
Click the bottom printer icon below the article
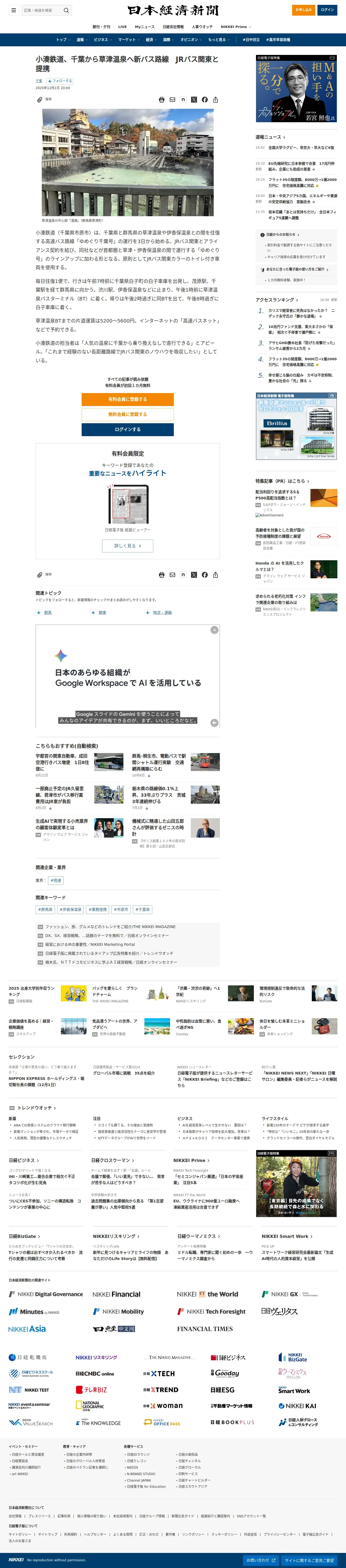(x=161, y=575)
